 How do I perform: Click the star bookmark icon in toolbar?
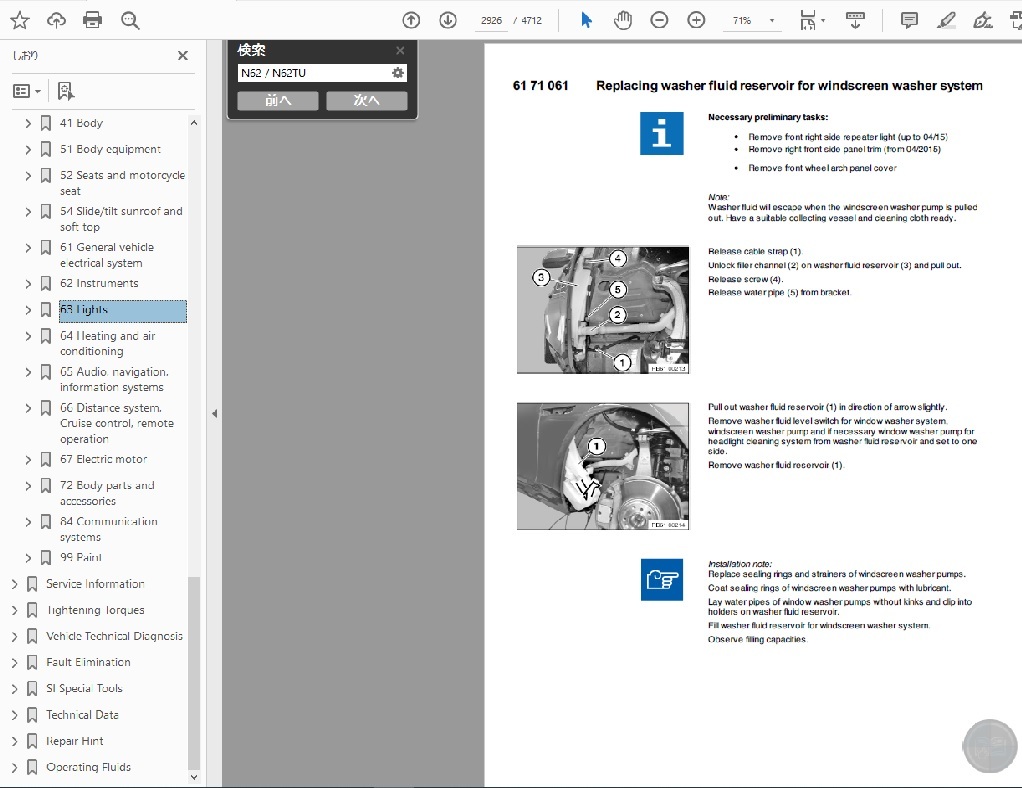coord(20,20)
